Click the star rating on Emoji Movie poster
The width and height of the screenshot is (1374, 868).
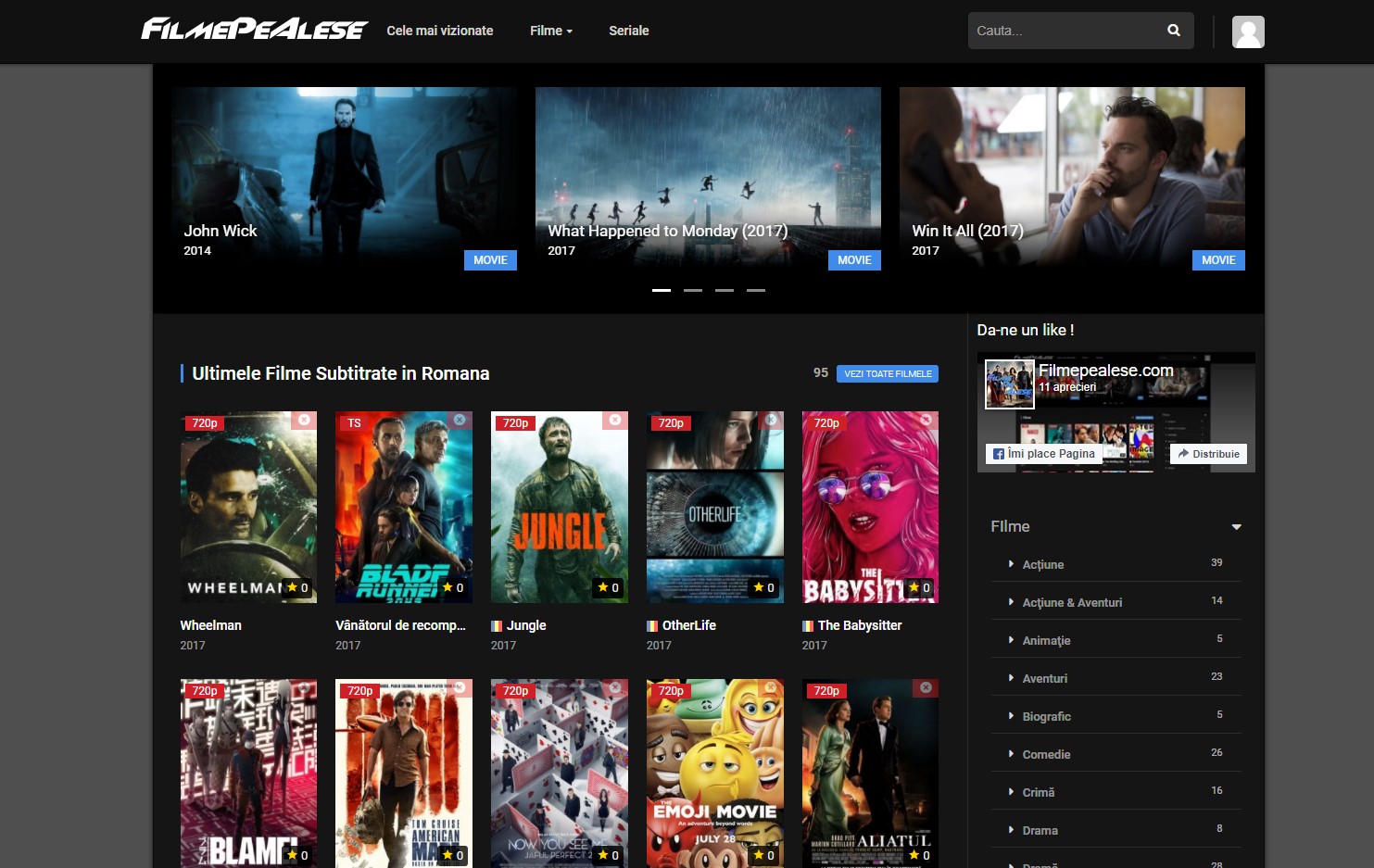click(x=764, y=855)
